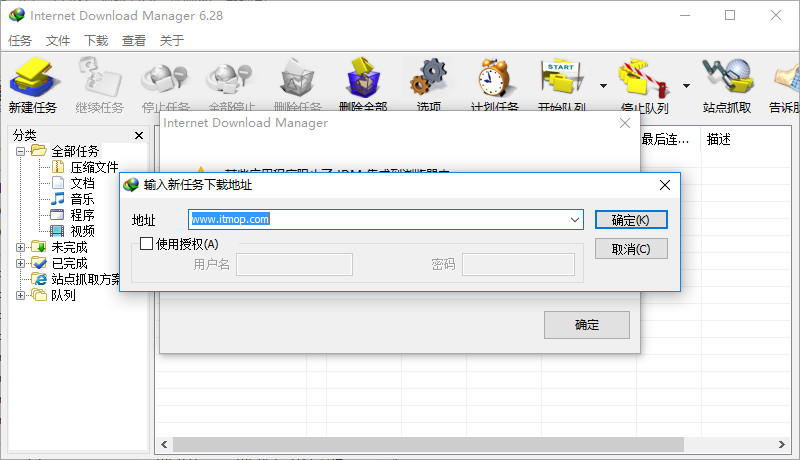Click the 删除全部 delete all toolbar icon
Viewport: 800px width, 460px height.
click(x=363, y=78)
